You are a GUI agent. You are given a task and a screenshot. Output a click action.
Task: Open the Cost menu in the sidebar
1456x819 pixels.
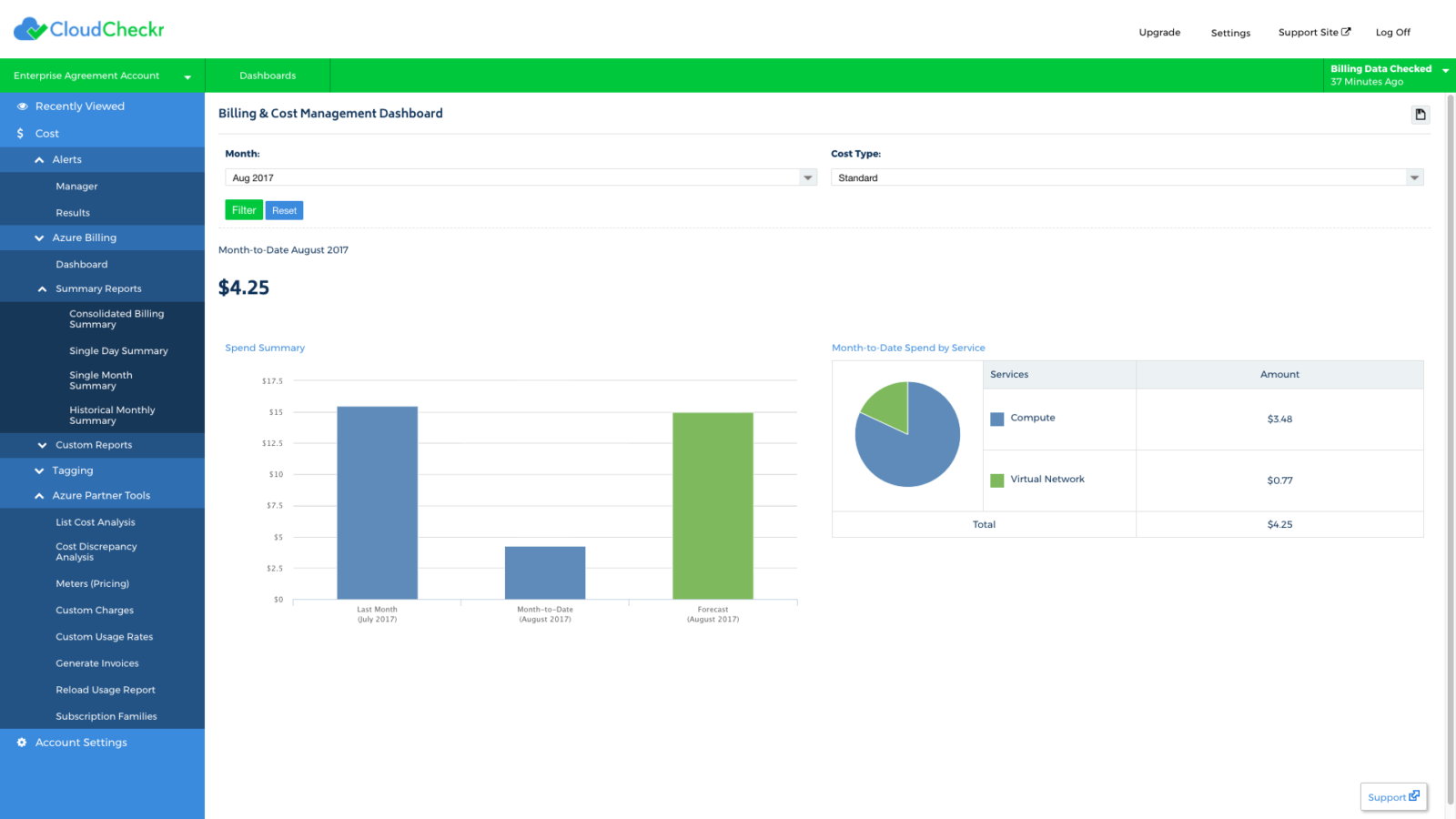pyautogui.click(x=47, y=134)
